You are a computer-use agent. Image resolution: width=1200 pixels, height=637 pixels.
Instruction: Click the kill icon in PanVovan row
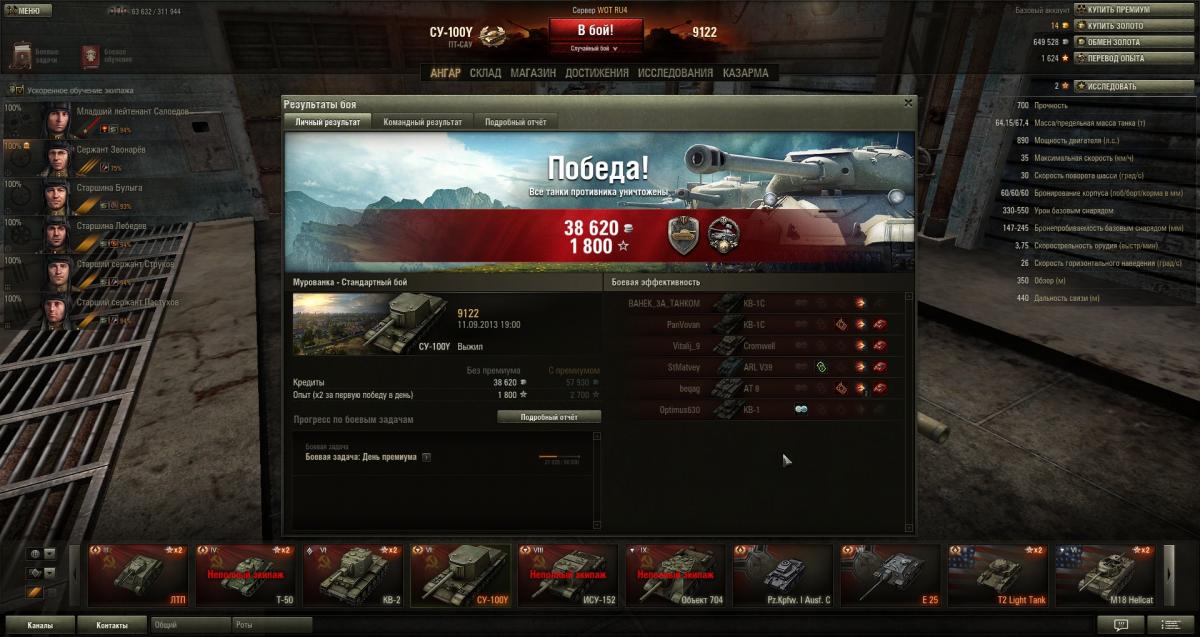point(880,324)
